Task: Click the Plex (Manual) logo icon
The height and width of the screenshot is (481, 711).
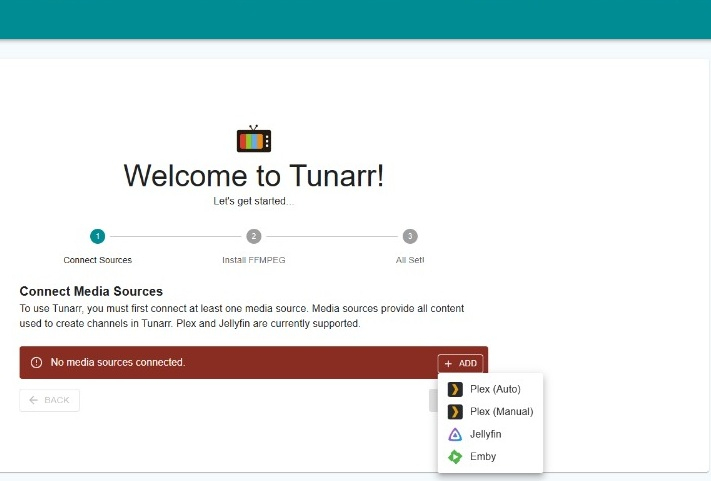Action: pyautogui.click(x=455, y=412)
